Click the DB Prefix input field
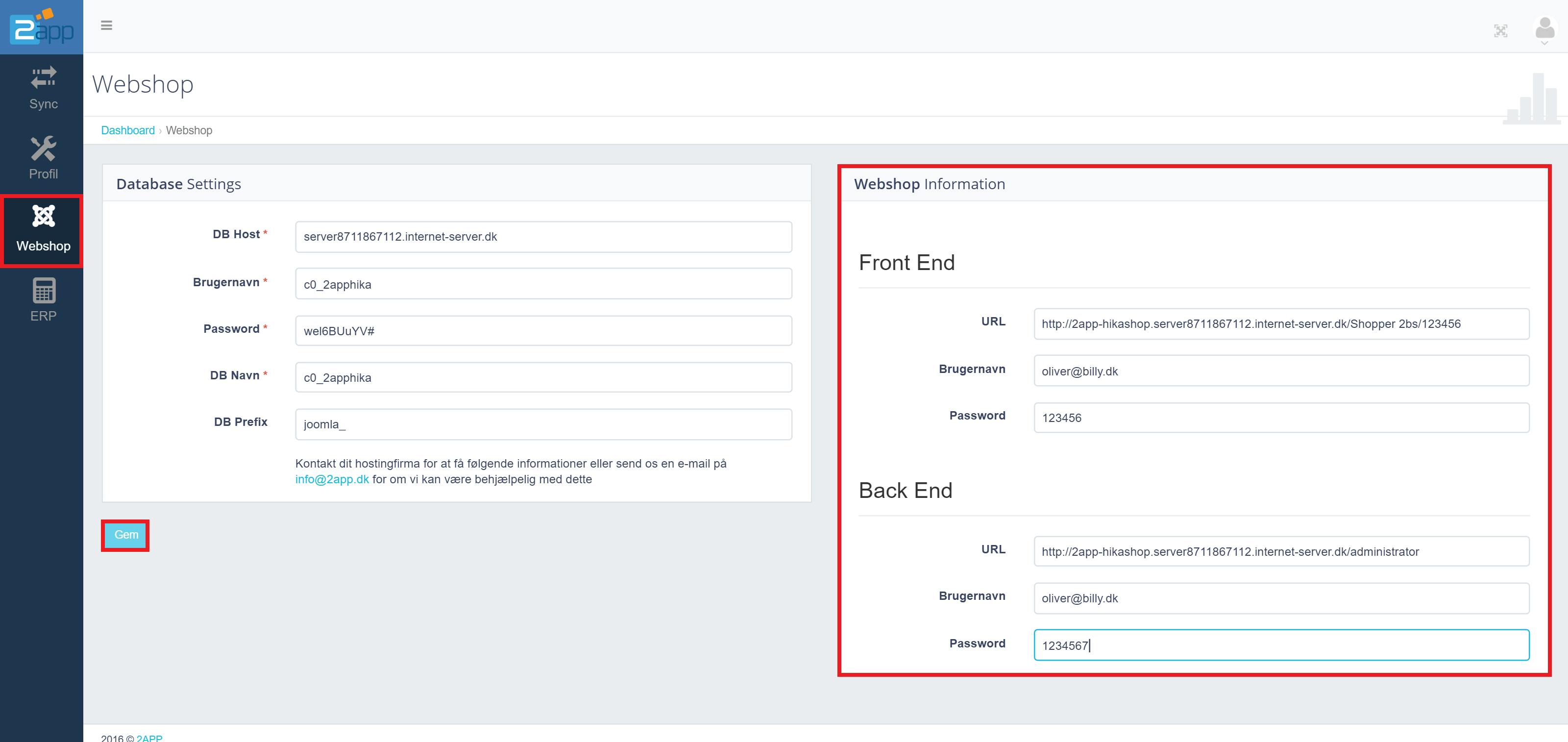The width and height of the screenshot is (1568, 742). point(543,424)
